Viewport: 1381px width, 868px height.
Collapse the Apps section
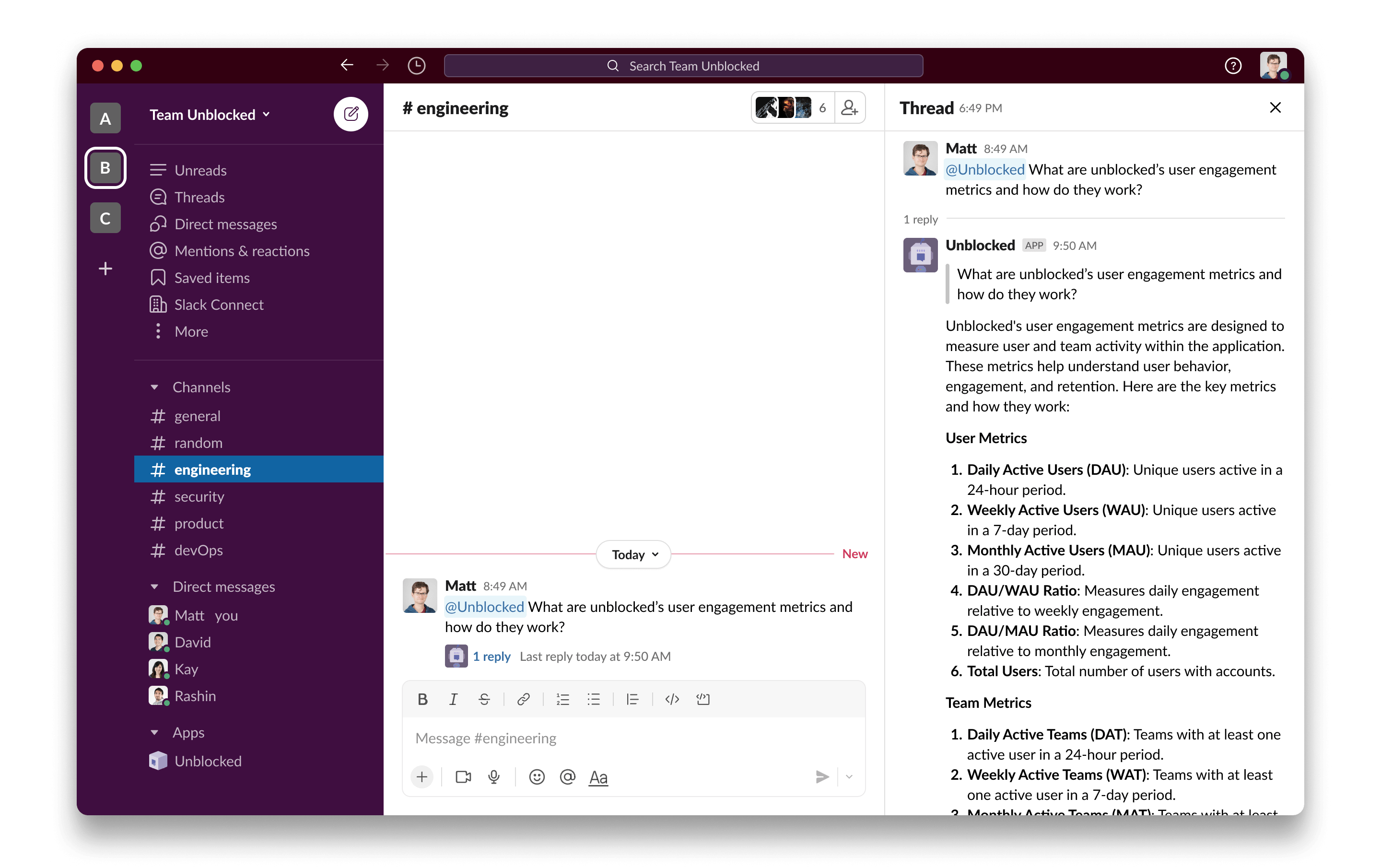(x=154, y=732)
